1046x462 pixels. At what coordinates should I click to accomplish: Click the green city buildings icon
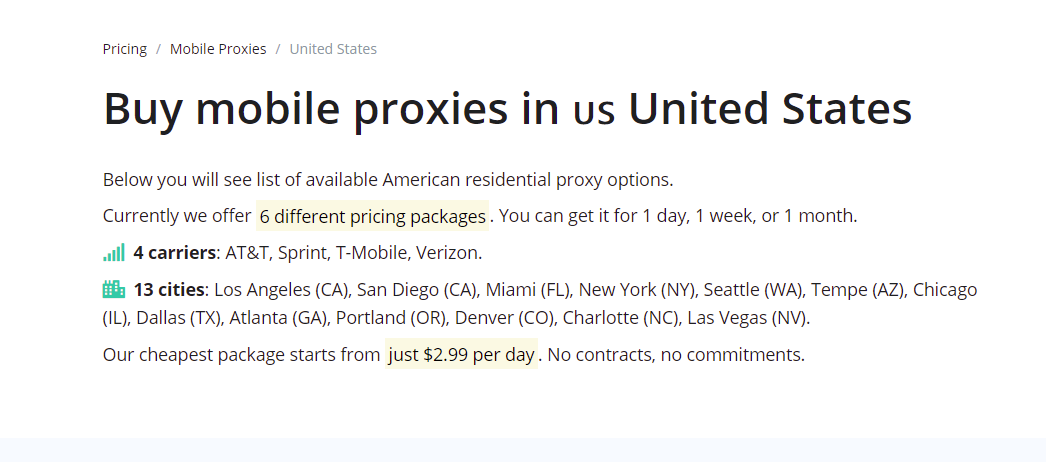pyautogui.click(x=113, y=289)
